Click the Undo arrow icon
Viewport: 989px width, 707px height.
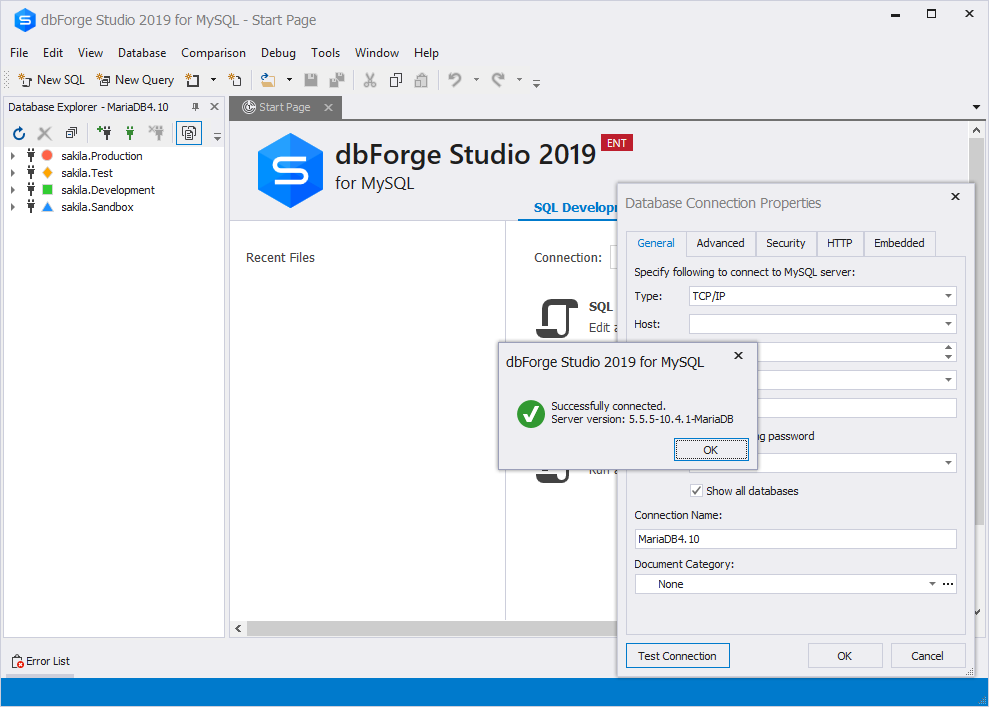pyautogui.click(x=455, y=79)
